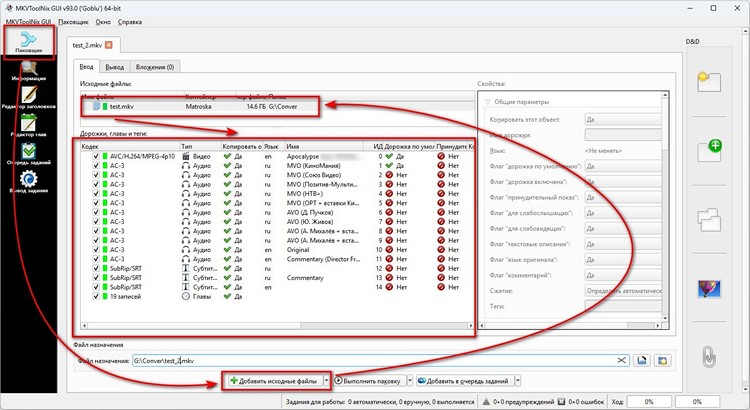Open the Очередь заданий tool
Screen dimensions: 750x410
click(x=29, y=154)
